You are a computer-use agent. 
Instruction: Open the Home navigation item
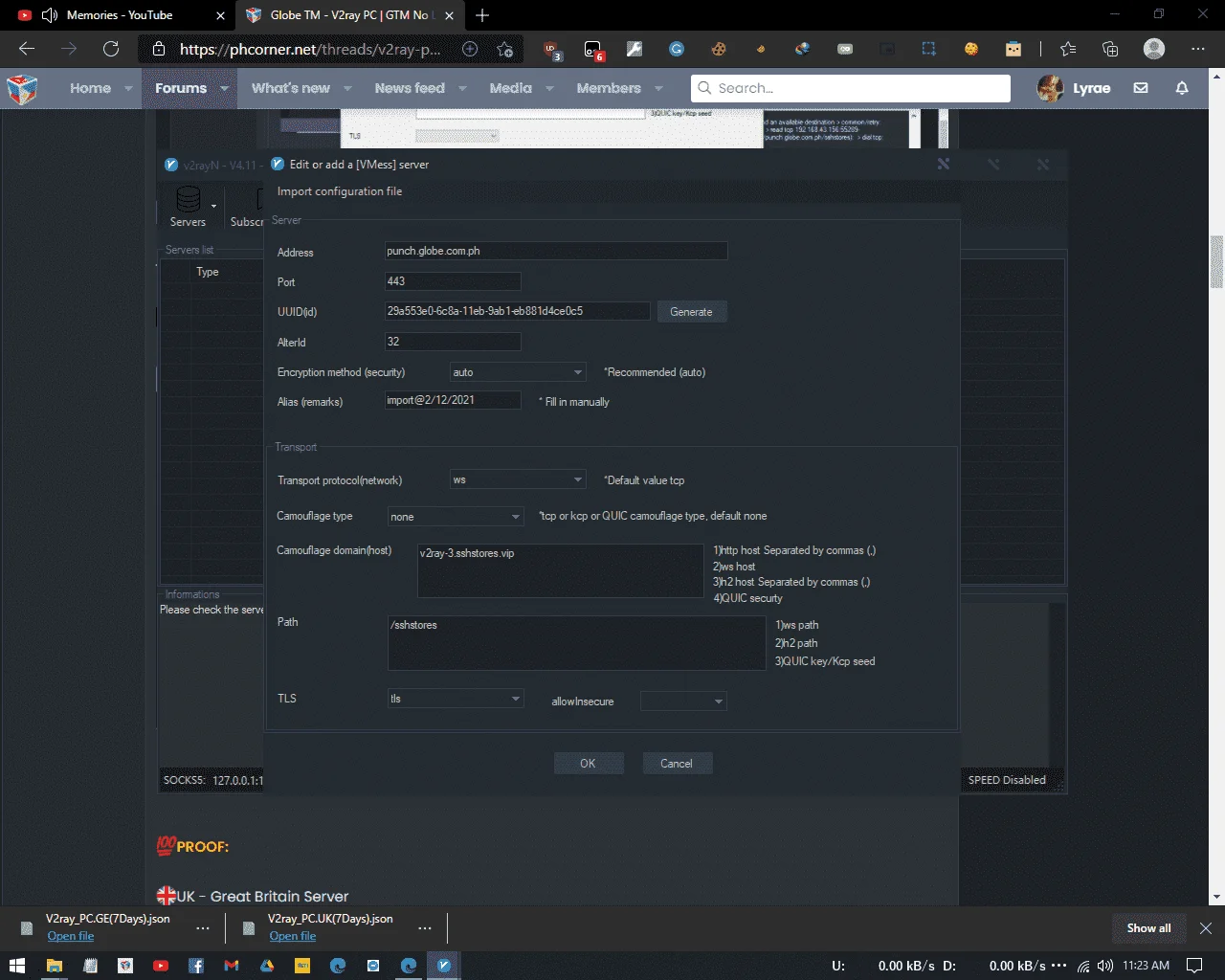90,88
